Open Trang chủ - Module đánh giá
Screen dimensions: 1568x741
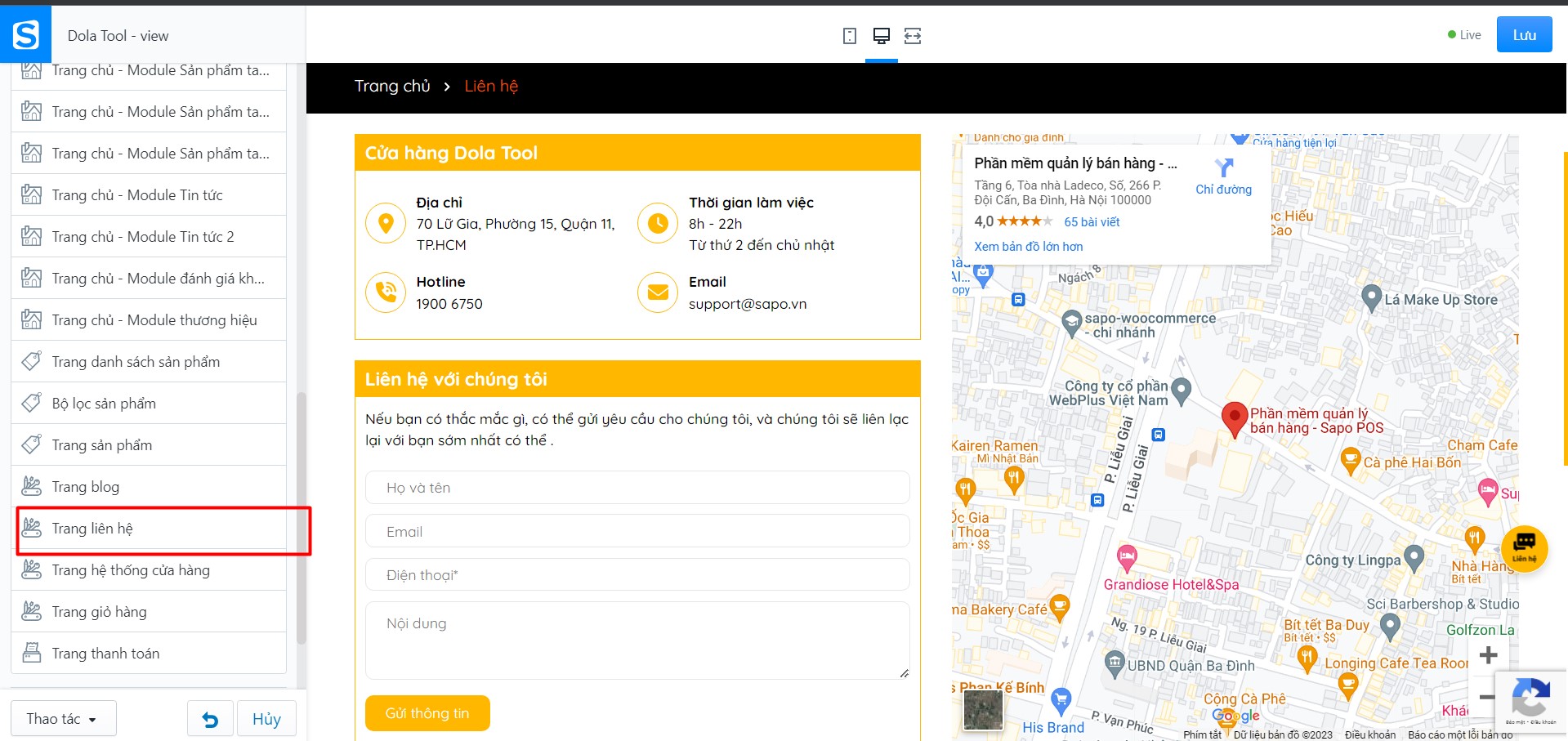pos(149,279)
